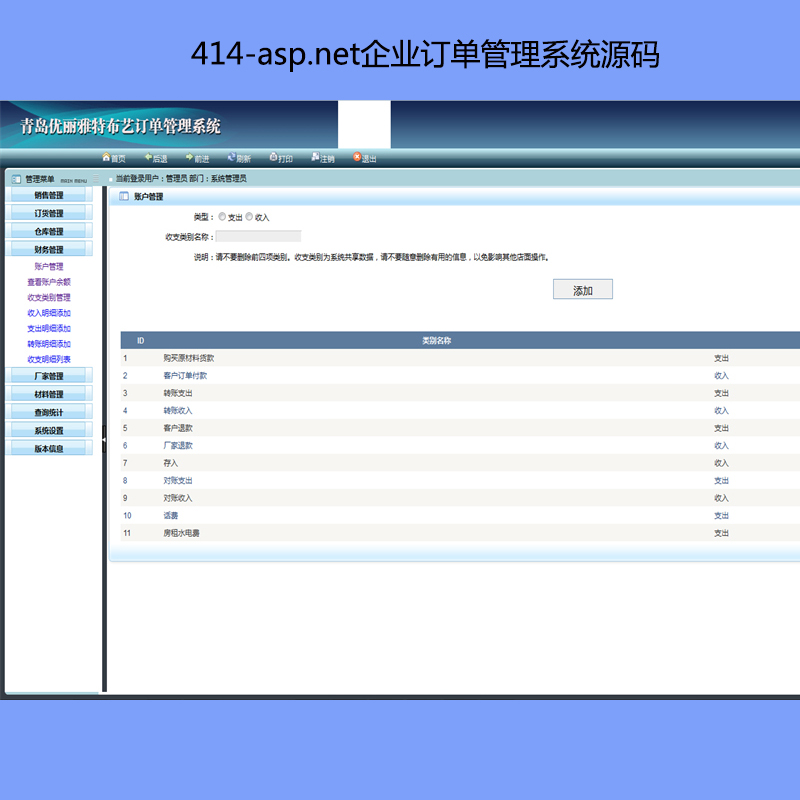The width and height of the screenshot is (800, 800).
Task: Expand the 仓库管理 menu section
Action: pyautogui.click(x=48, y=232)
